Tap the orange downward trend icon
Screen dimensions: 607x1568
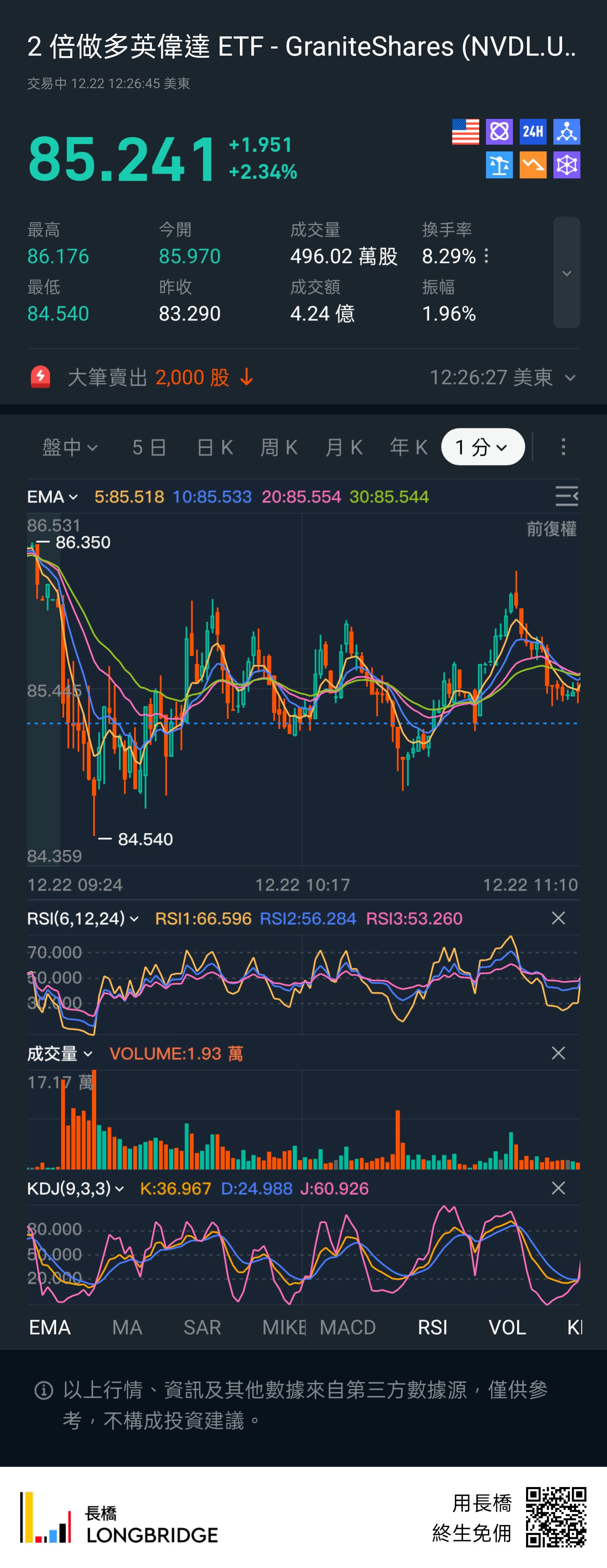(533, 165)
